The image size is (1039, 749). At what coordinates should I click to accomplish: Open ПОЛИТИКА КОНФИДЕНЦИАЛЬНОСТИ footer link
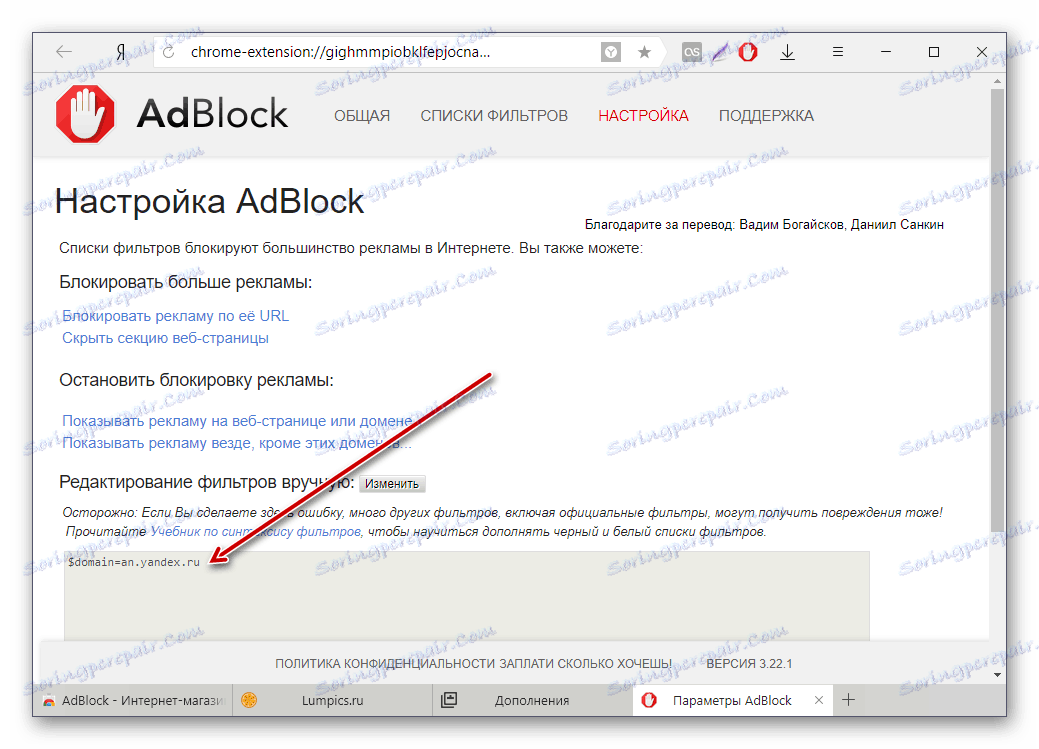pyautogui.click(x=385, y=663)
